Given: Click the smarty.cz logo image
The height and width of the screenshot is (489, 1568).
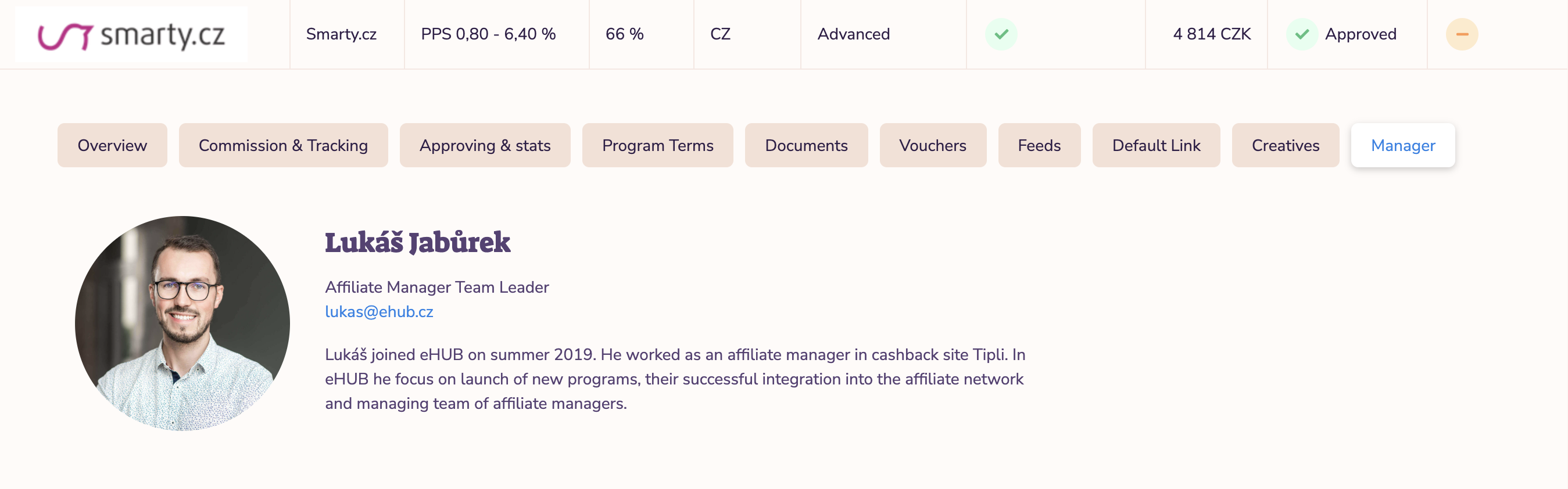Looking at the screenshot, I should tap(131, 35).
